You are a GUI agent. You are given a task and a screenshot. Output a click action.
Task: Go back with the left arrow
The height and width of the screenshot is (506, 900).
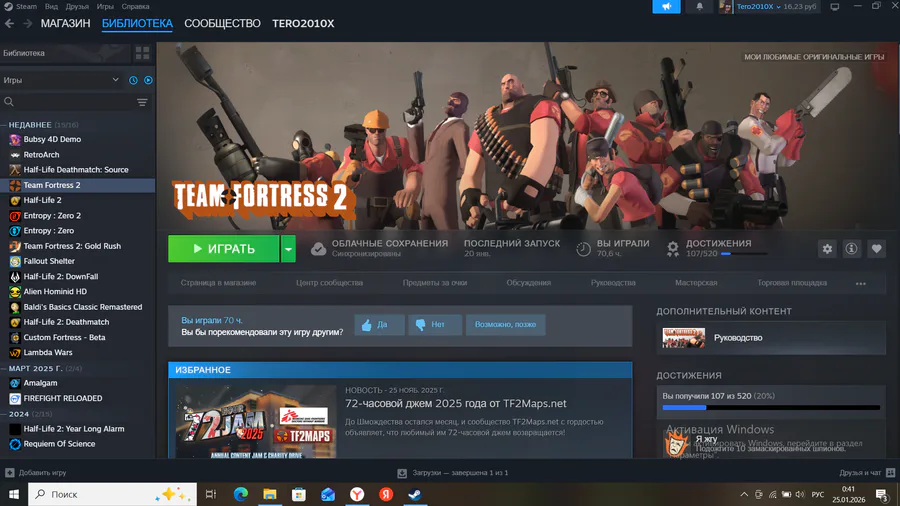pos(9,24)
